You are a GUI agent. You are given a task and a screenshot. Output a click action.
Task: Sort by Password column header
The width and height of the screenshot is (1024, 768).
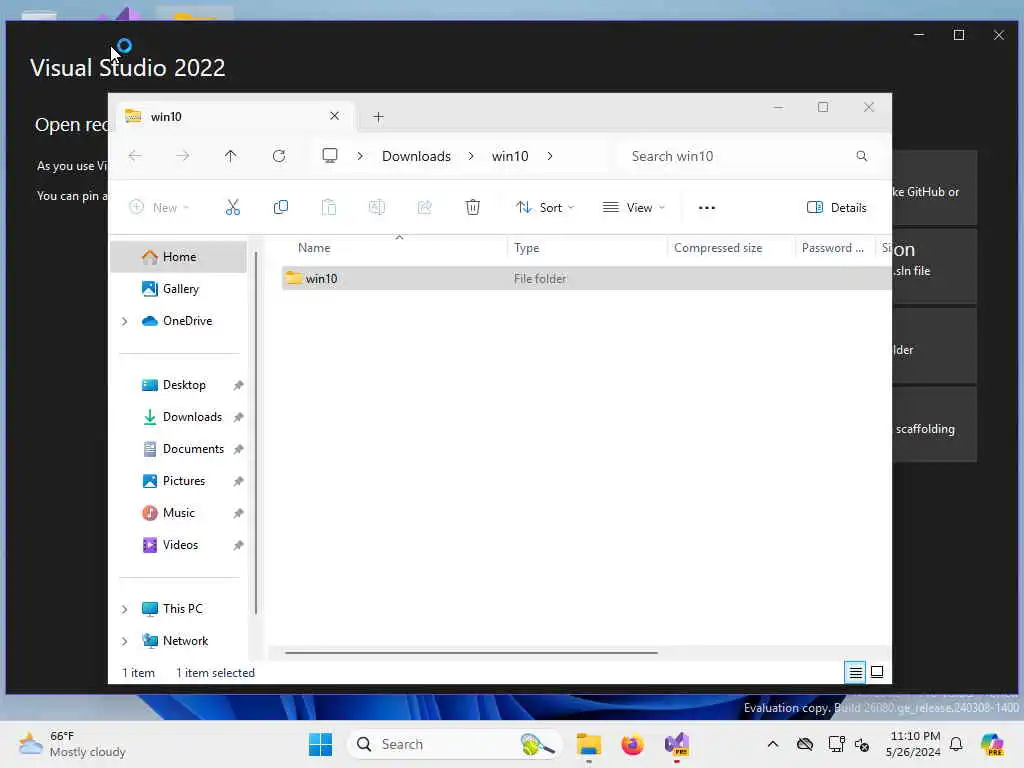click(x=834, y=248)
